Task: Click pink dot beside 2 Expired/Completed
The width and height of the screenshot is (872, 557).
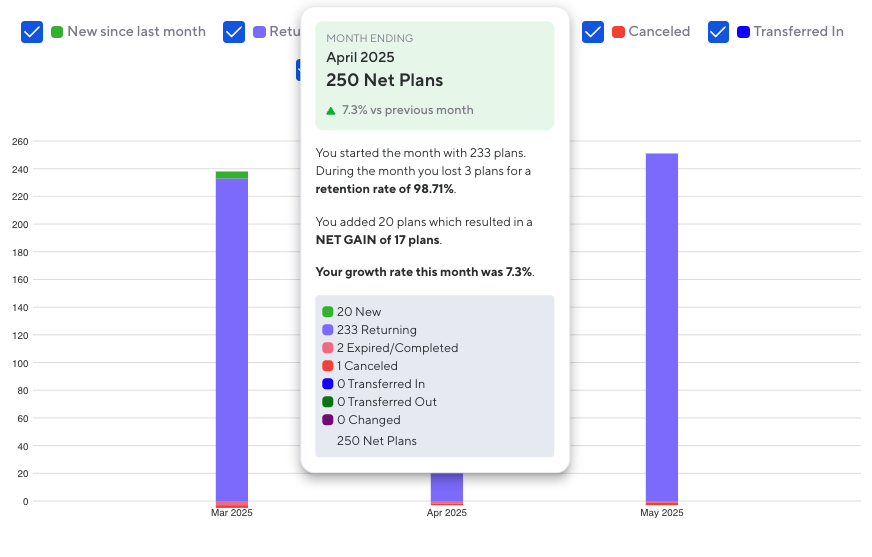Action: tap(328, 348)
